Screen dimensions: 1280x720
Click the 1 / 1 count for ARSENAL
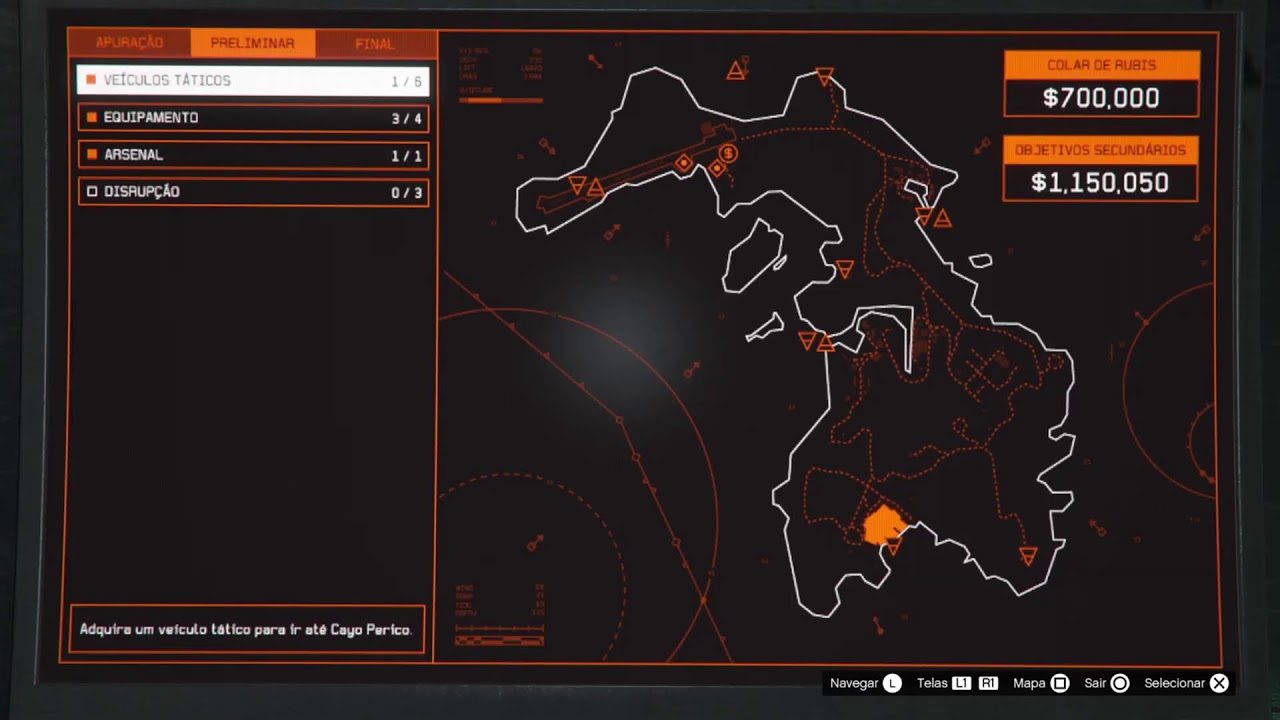(x=406, y=155)
